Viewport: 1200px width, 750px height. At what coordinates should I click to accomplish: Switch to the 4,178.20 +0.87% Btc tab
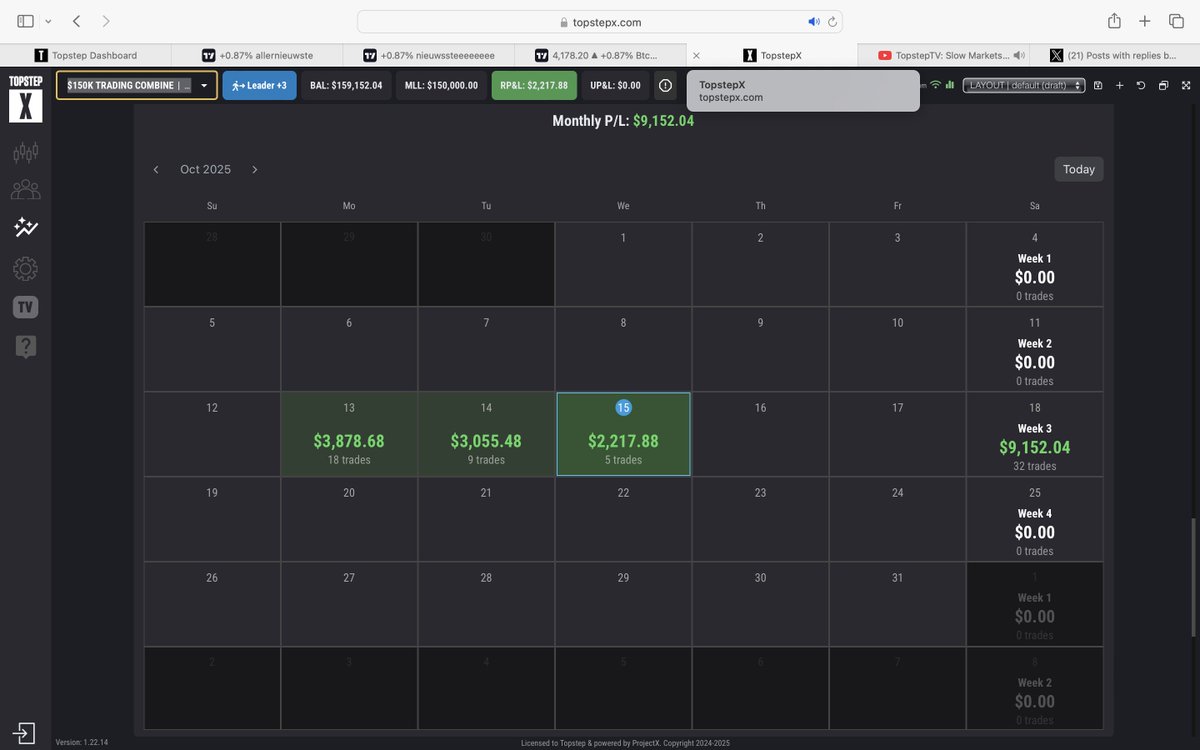pyautogui.click(x=600, y=56)
